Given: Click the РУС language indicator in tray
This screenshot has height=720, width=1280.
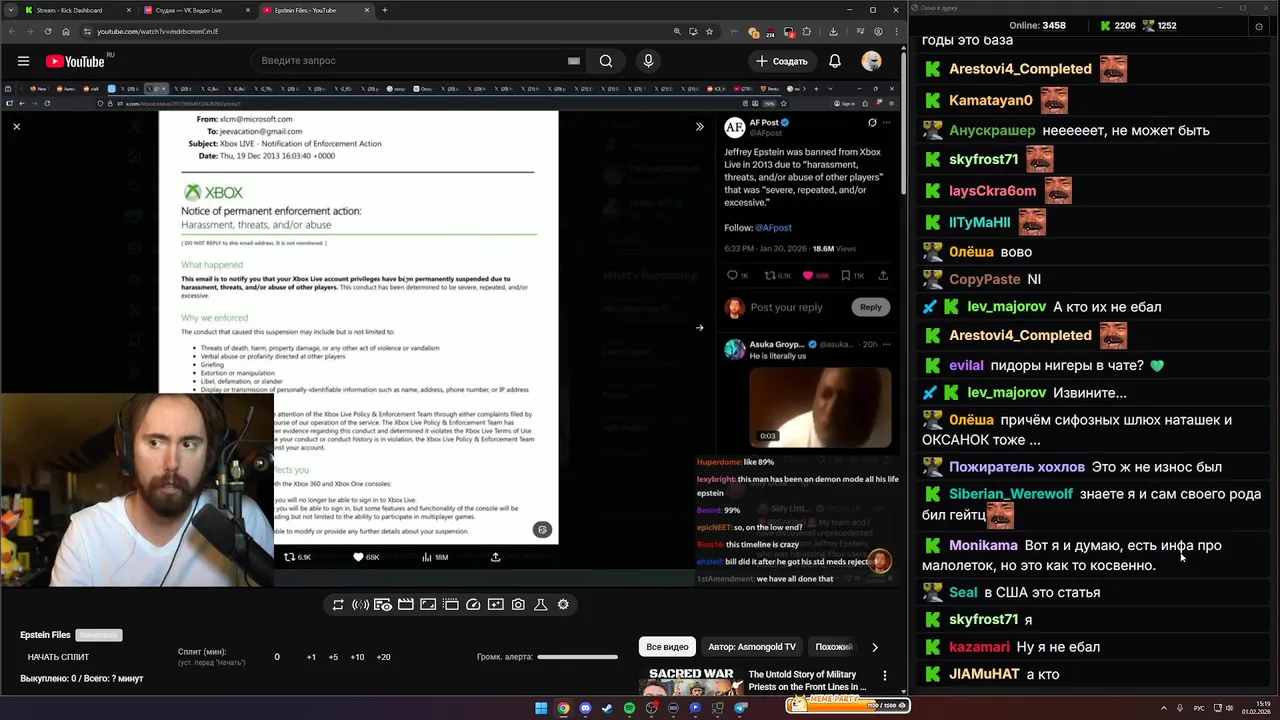Looking at the screenshot, I should click(1199, 708).
